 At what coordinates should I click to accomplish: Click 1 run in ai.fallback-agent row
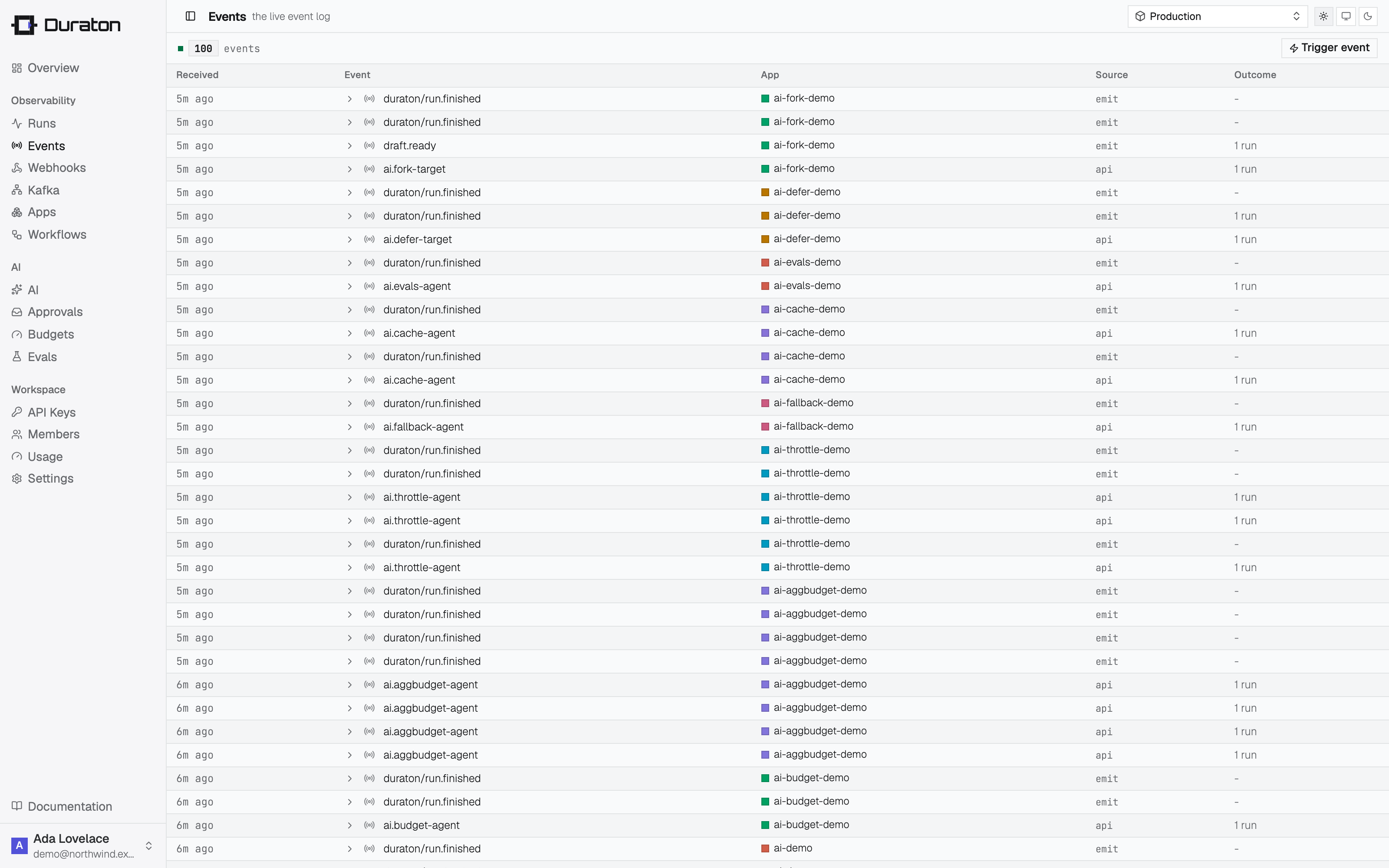click(1245, 427)
